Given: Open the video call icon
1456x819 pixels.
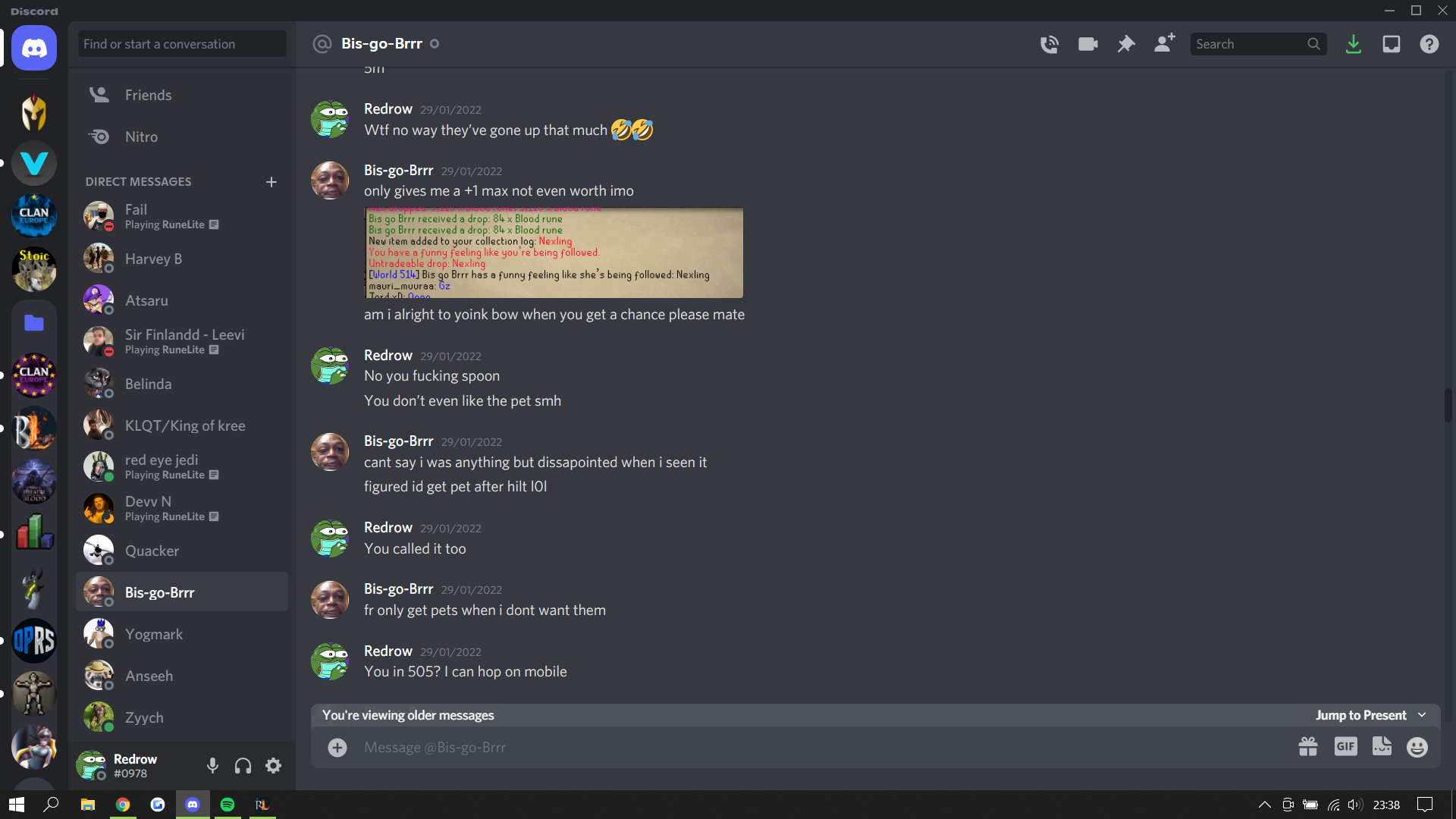Looking at the screenshot, I should 1087,43.
